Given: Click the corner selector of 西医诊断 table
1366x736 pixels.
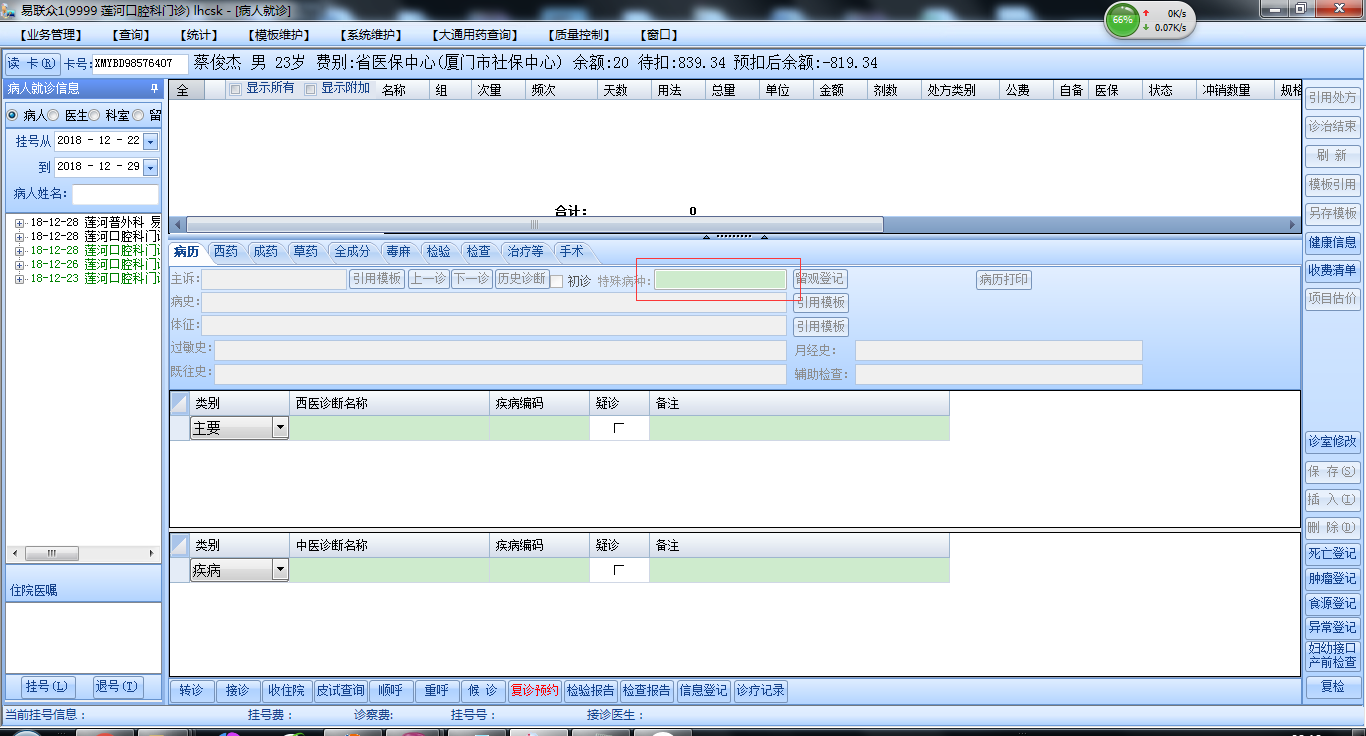Looking at the screenshot, I should click(179, 404).
